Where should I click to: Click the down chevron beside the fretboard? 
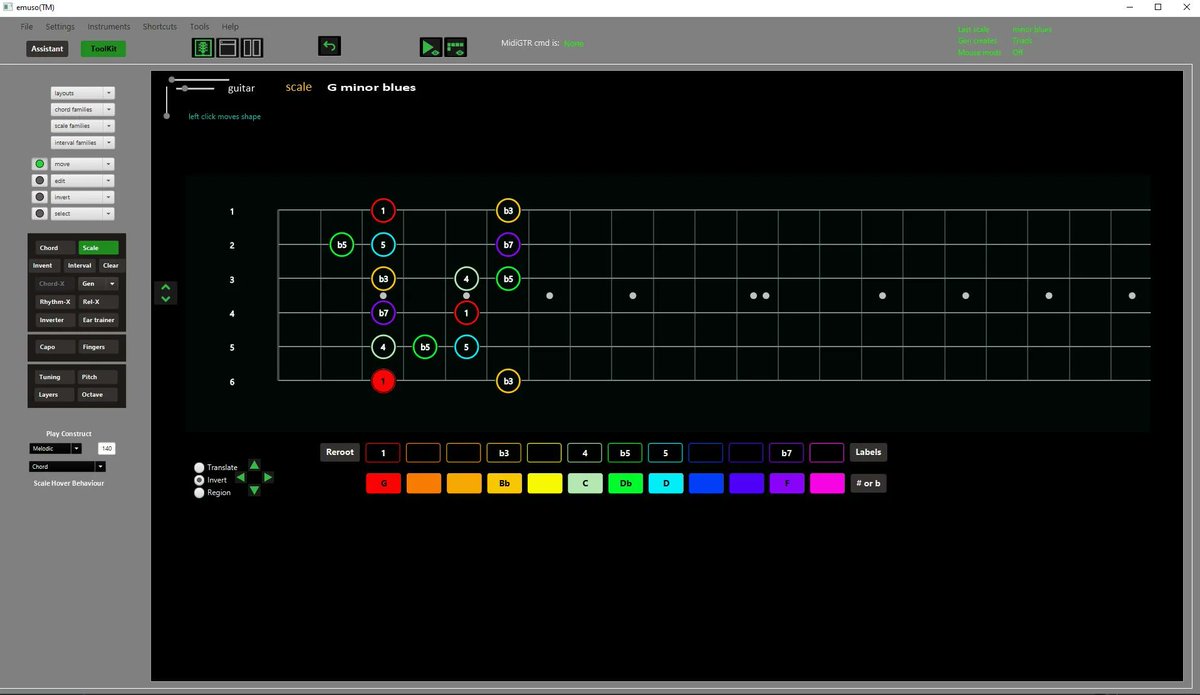pos(166,297)
